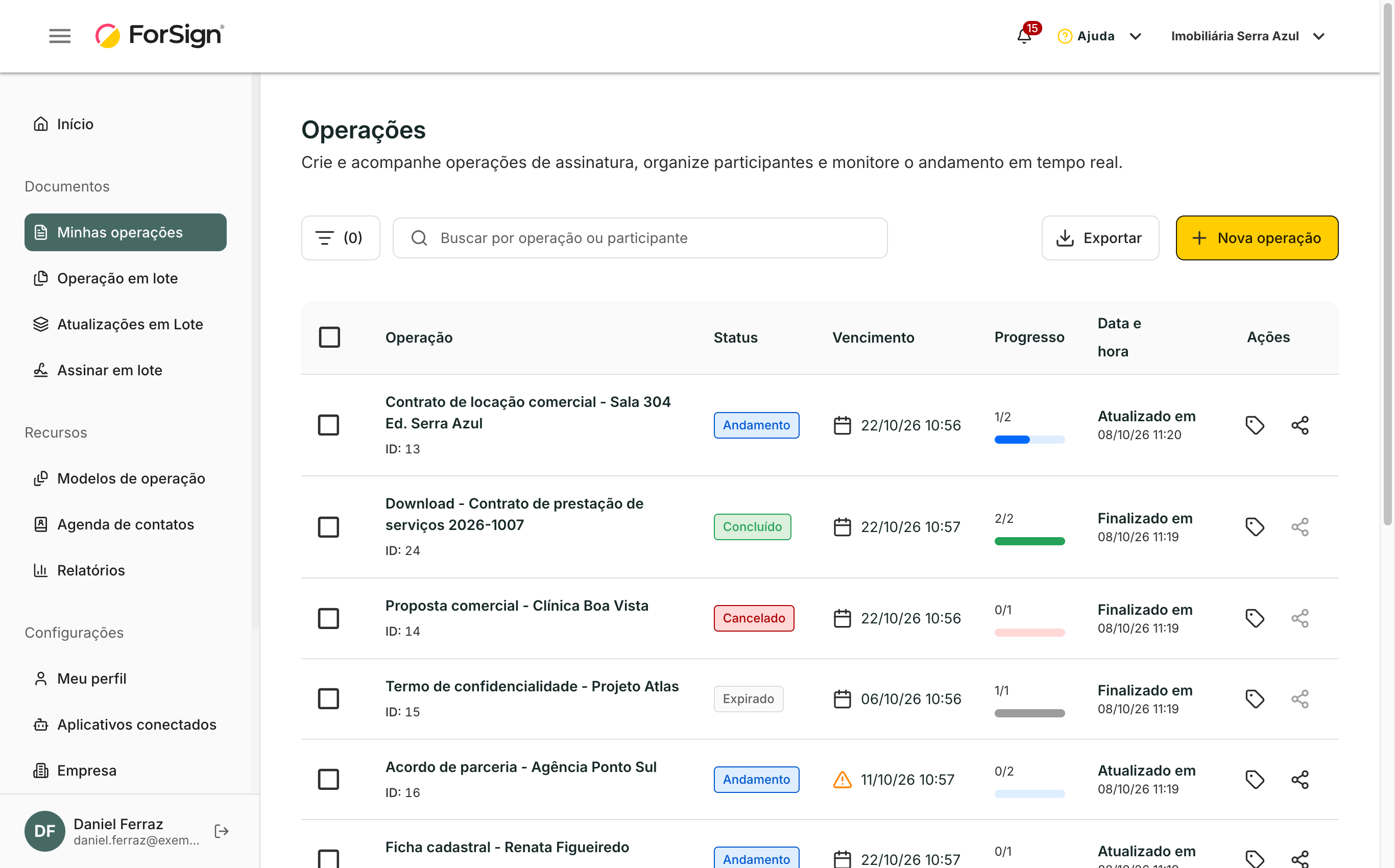
Task: Click the page vertical scrollbar
Action: pos(1387,264)
